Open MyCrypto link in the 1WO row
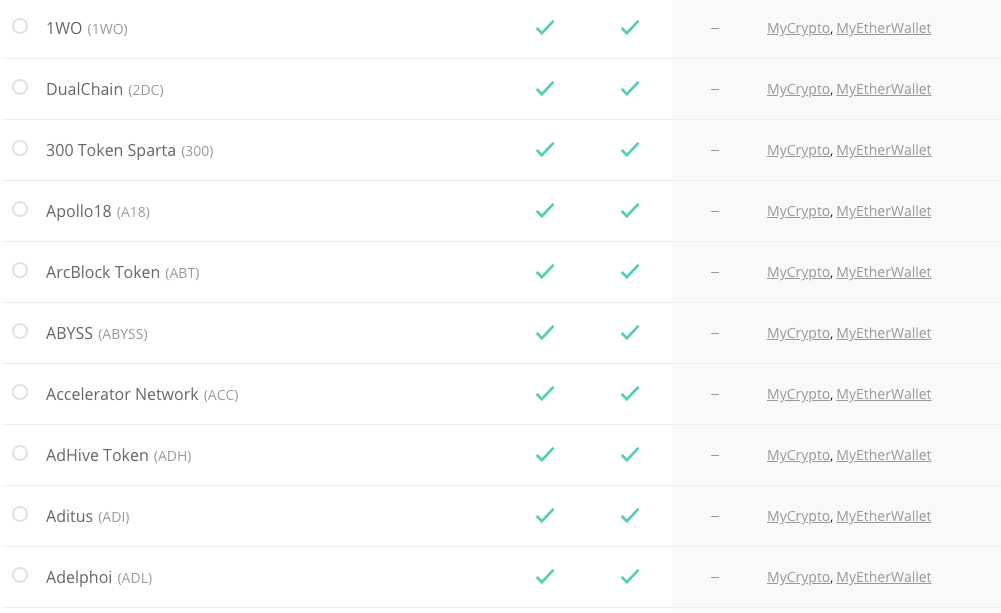The height and width of the screenshot is (613, 1001). (x=798, y=28)
